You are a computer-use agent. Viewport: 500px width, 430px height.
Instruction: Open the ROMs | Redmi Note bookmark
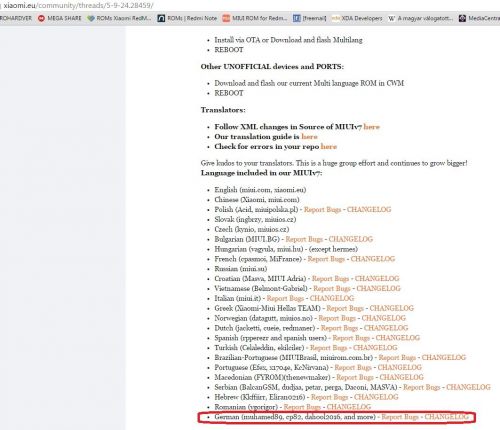coord(187,18)
